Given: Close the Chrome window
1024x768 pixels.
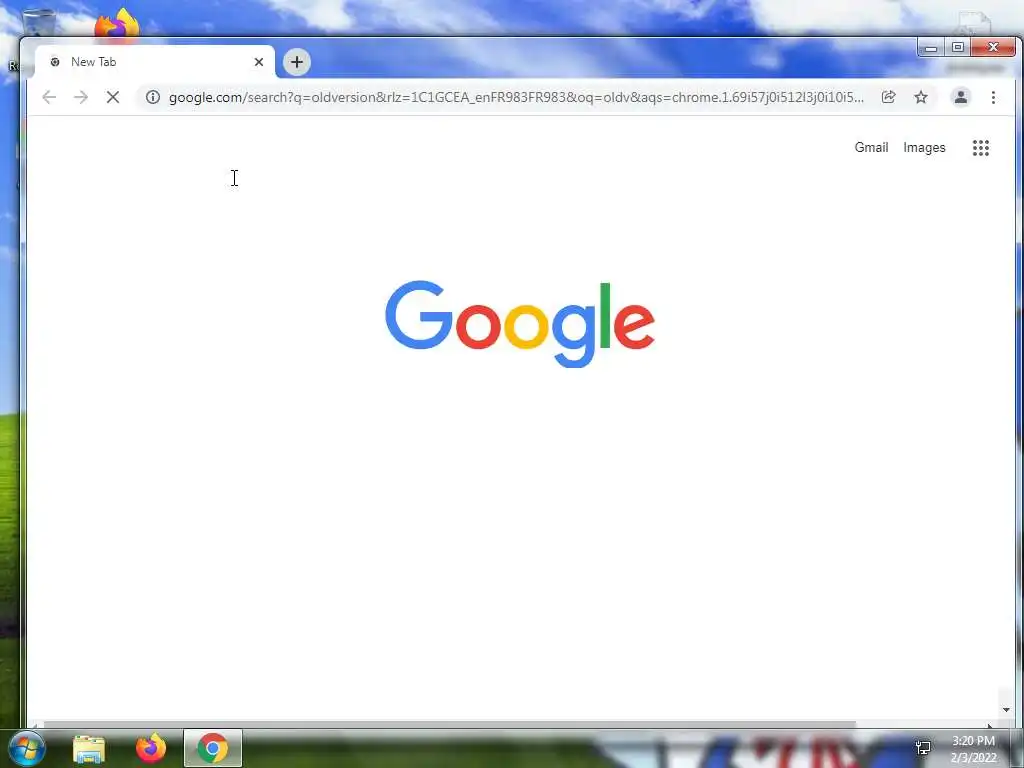Looking at the screenshot, I should 993,48.
